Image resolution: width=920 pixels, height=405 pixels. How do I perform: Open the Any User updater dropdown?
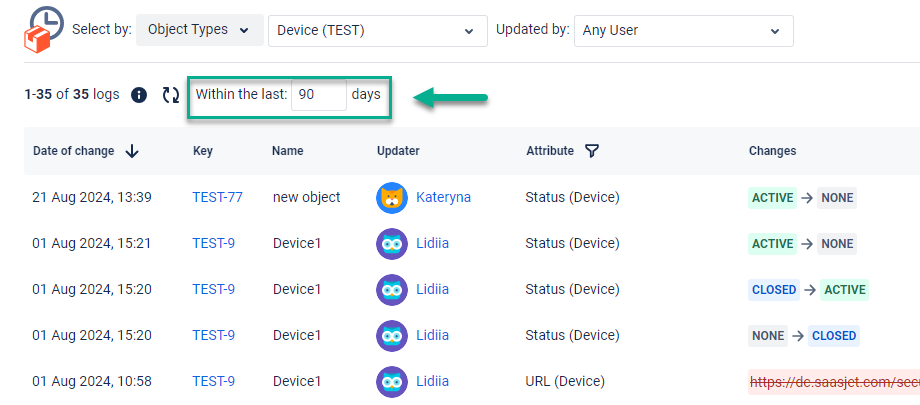tap(684, 30)
